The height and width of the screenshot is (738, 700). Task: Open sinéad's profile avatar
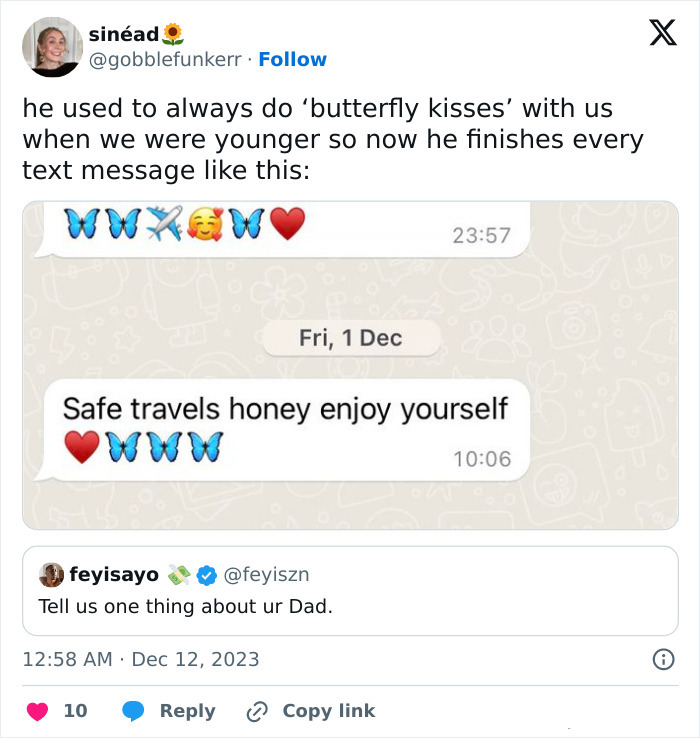(51, 46)
